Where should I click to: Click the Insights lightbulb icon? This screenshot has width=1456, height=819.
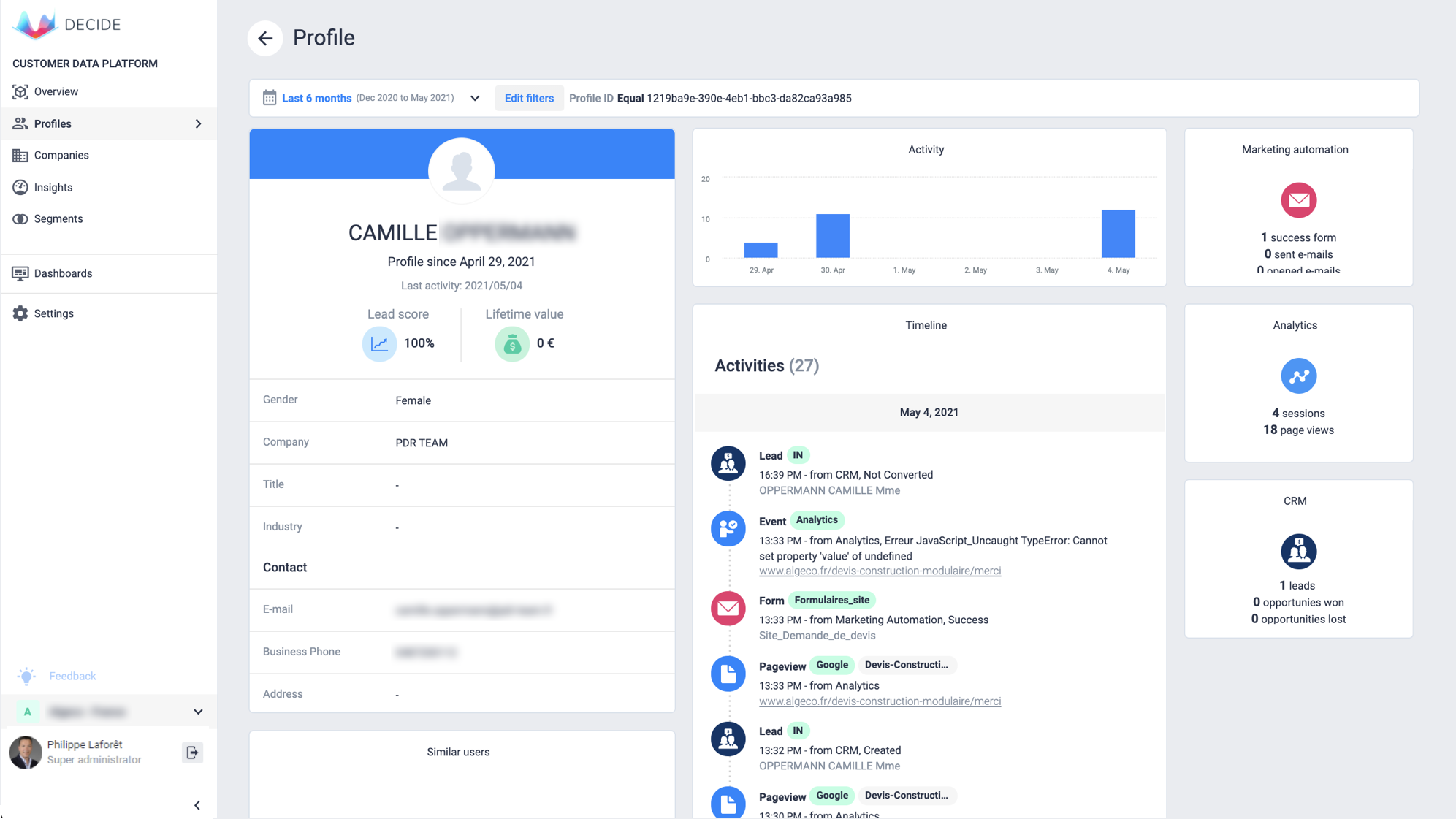tap(21, 187)
